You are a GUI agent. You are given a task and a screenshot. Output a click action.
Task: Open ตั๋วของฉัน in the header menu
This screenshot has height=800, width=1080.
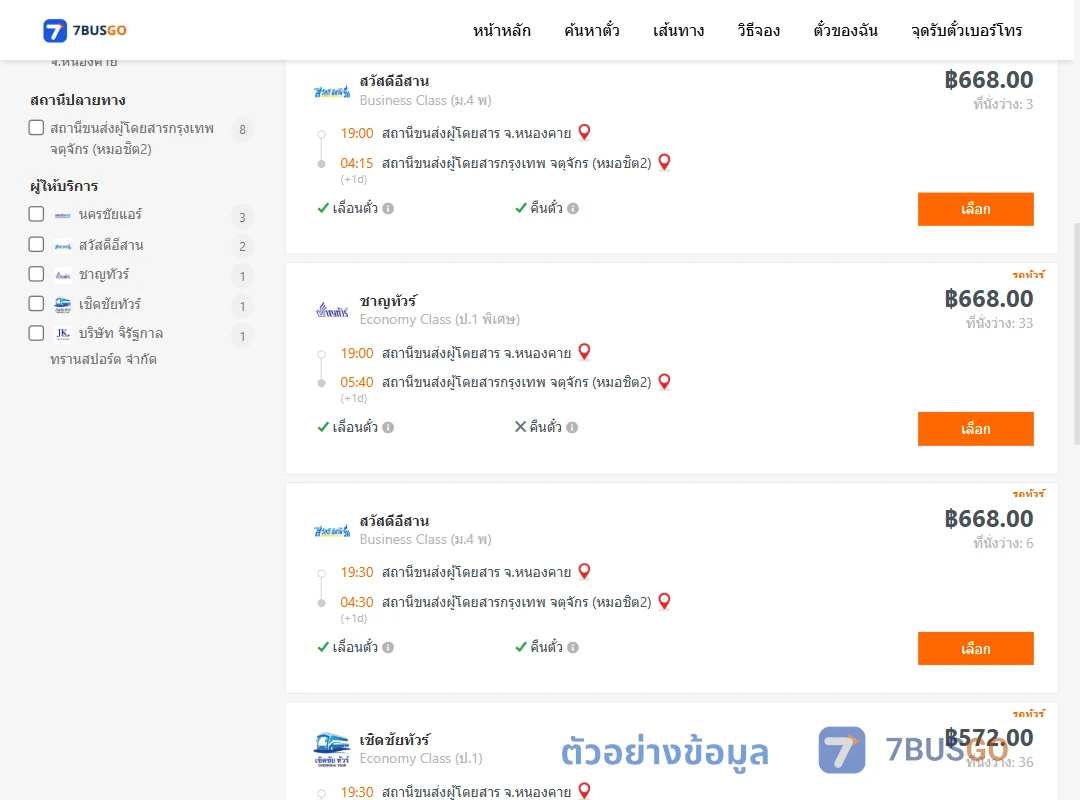click(x=845, y=30)
